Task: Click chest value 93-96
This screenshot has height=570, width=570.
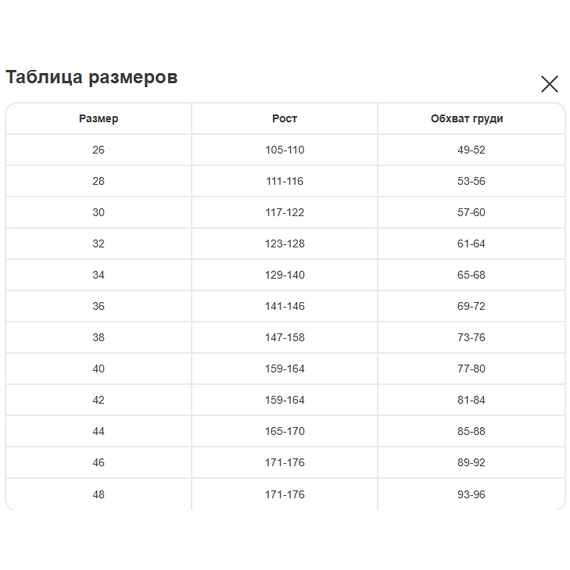Action: pyautogui.click(x=471, y=494)
